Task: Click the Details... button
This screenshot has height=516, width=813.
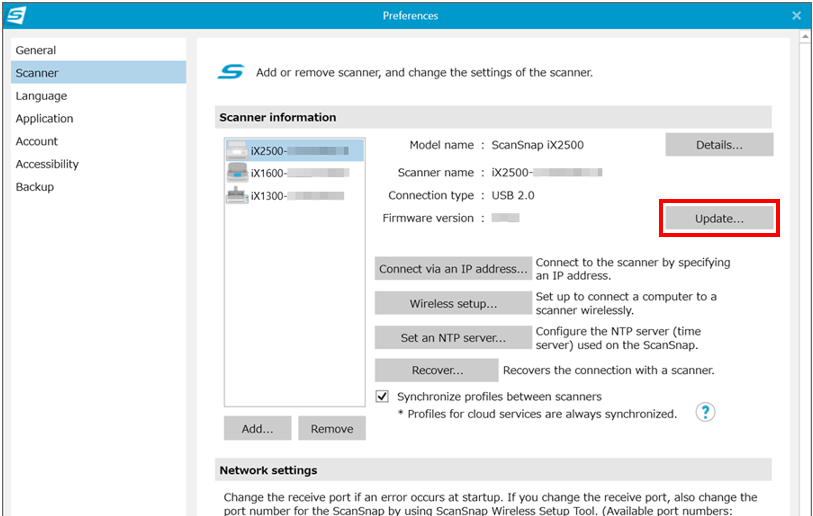Action: point(719,145)
